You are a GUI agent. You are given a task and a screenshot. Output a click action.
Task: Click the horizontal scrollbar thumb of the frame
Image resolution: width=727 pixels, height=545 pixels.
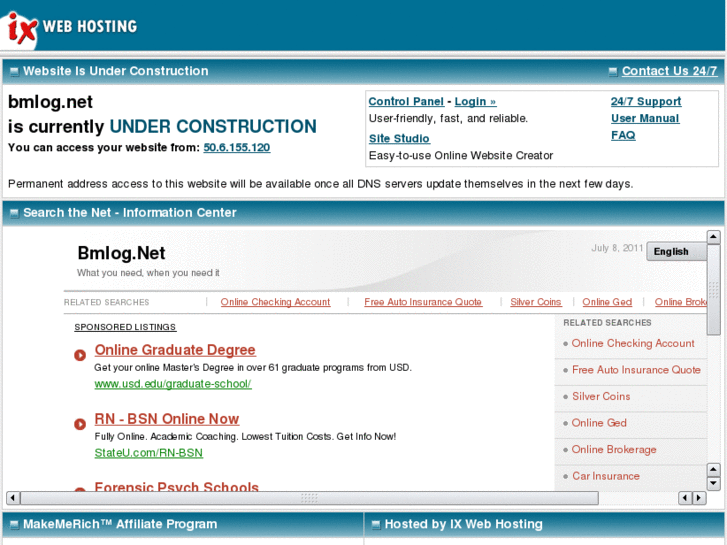[x=309, y=498]
